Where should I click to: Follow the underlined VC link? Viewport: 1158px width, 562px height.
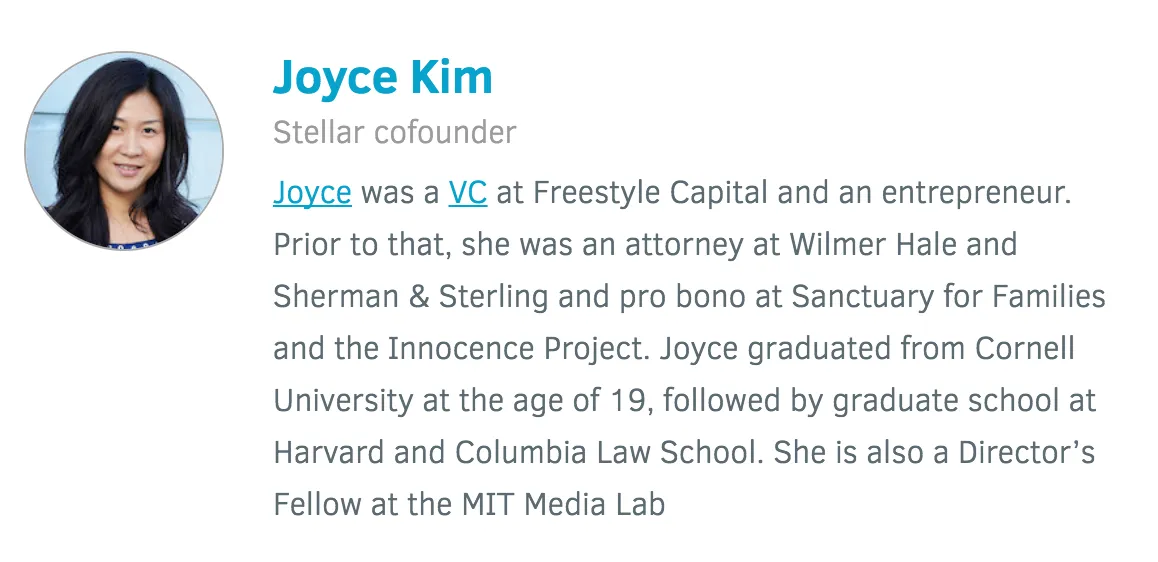[x=467, y=193]
